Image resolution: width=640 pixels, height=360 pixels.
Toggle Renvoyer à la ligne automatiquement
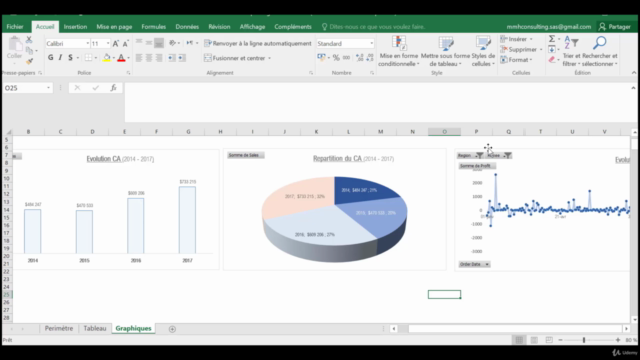[x=258, y=43]
